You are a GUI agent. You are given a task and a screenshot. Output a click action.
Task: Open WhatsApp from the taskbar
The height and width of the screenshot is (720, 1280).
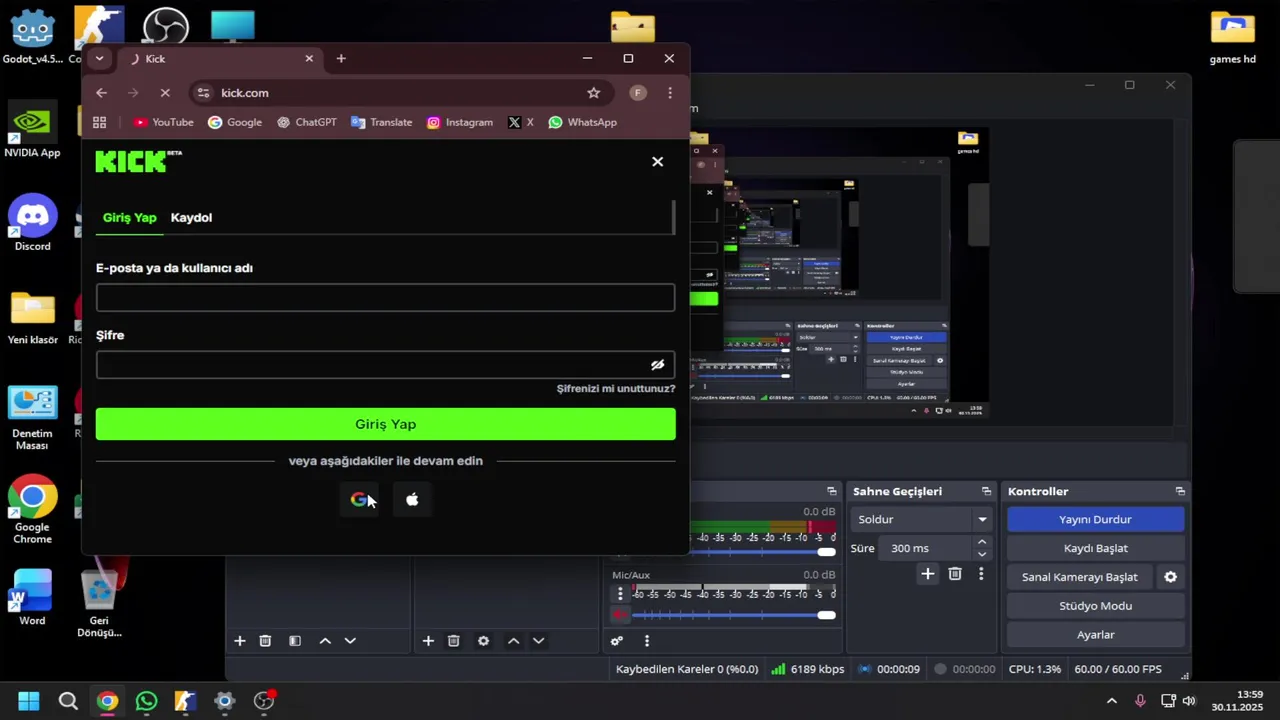[146, 701]
